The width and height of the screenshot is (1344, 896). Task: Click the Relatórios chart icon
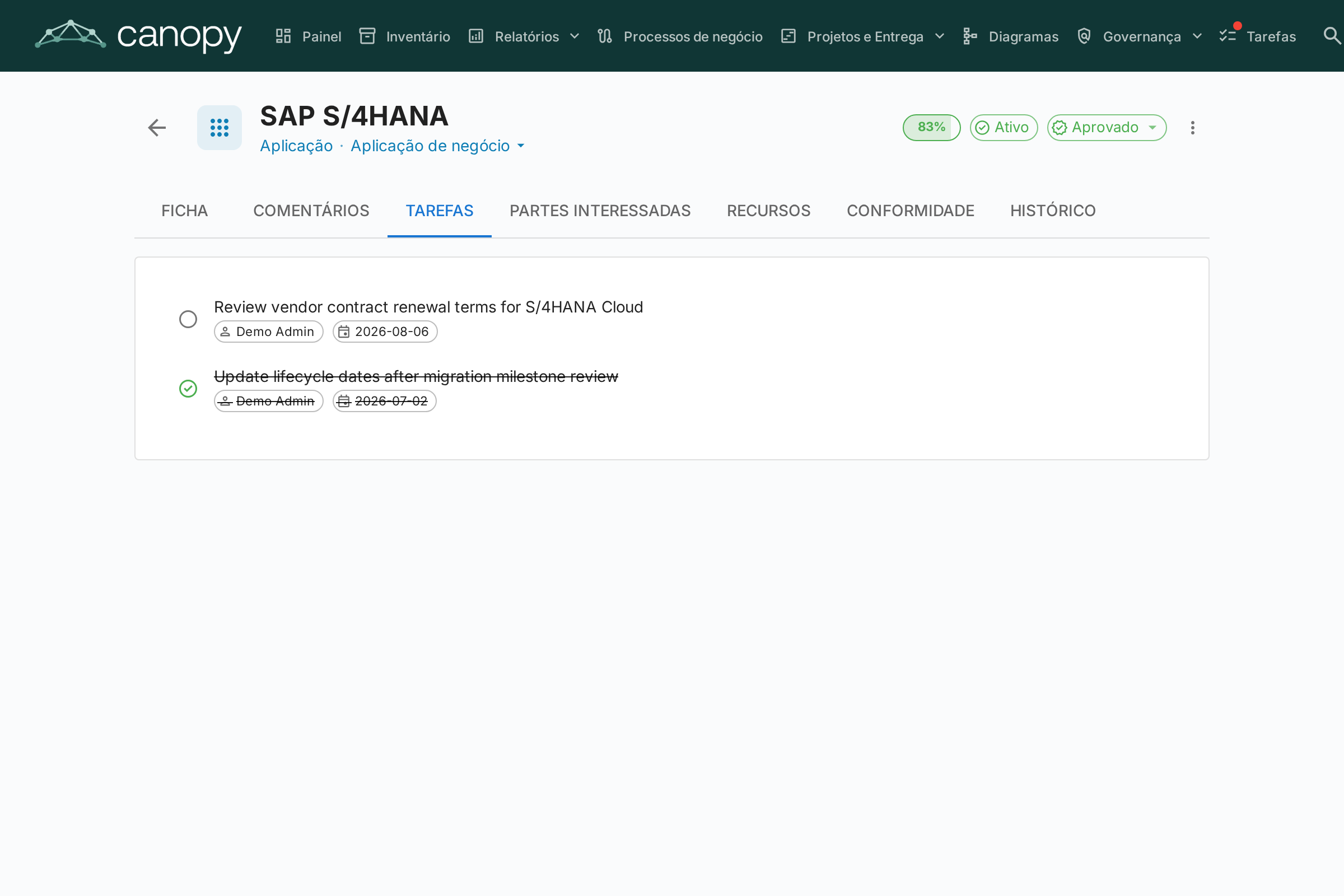pyautogui.click(x=476, y=36)
